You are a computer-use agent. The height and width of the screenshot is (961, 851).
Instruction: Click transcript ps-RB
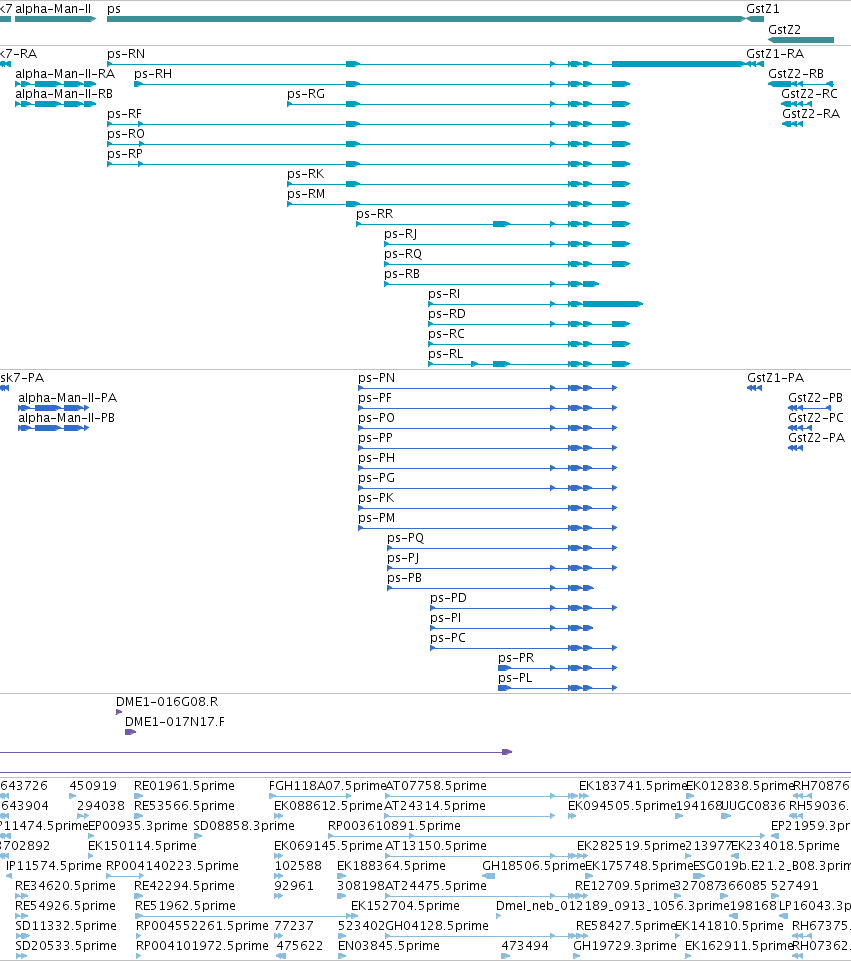pos(402,274)
